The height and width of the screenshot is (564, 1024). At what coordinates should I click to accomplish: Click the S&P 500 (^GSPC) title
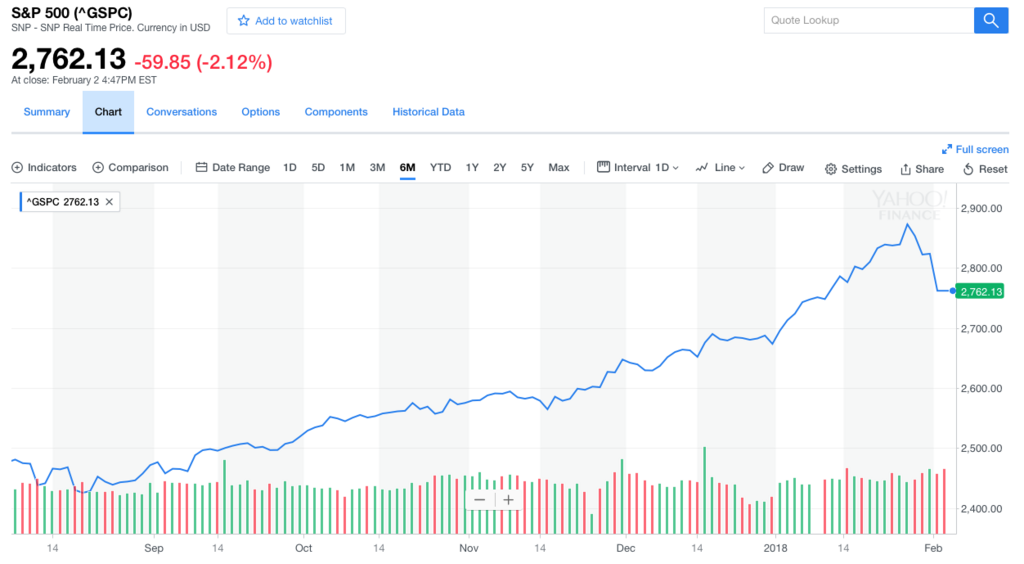[72, 12]
